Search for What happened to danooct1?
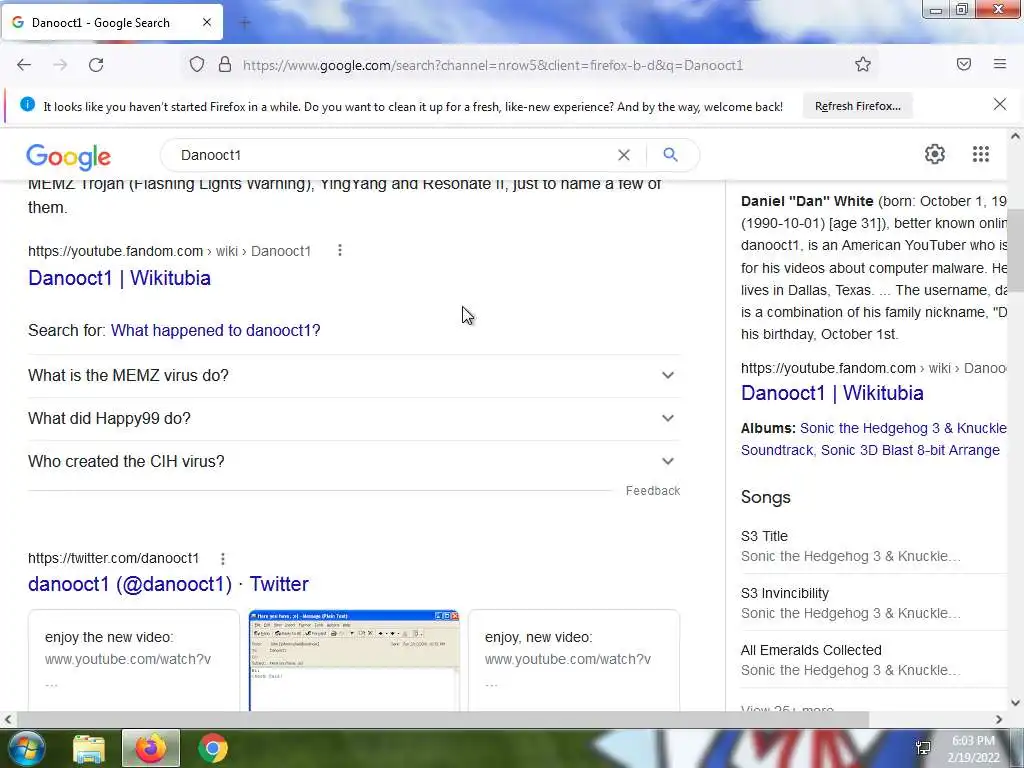 216,330
